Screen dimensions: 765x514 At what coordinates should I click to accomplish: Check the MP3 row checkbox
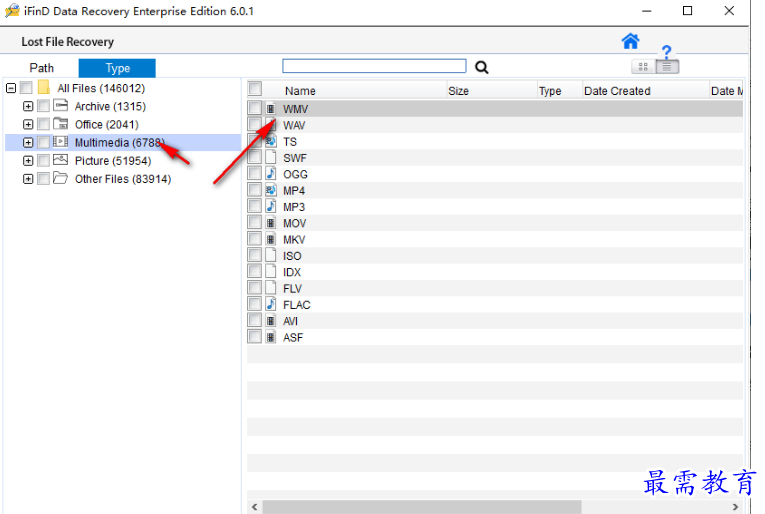tap(254, 206)
